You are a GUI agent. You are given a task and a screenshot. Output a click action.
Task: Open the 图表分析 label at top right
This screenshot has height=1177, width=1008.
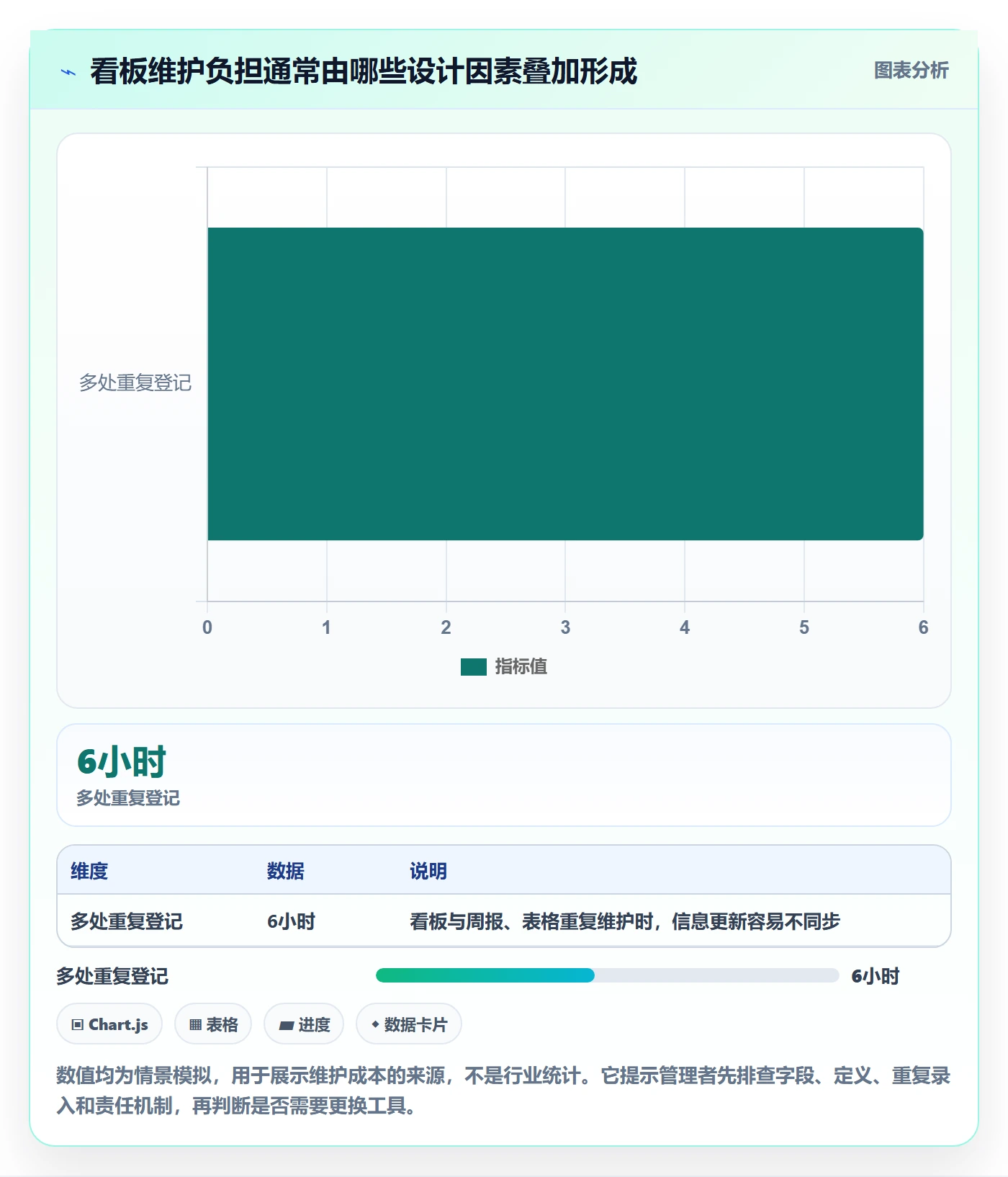coord(911,71)
